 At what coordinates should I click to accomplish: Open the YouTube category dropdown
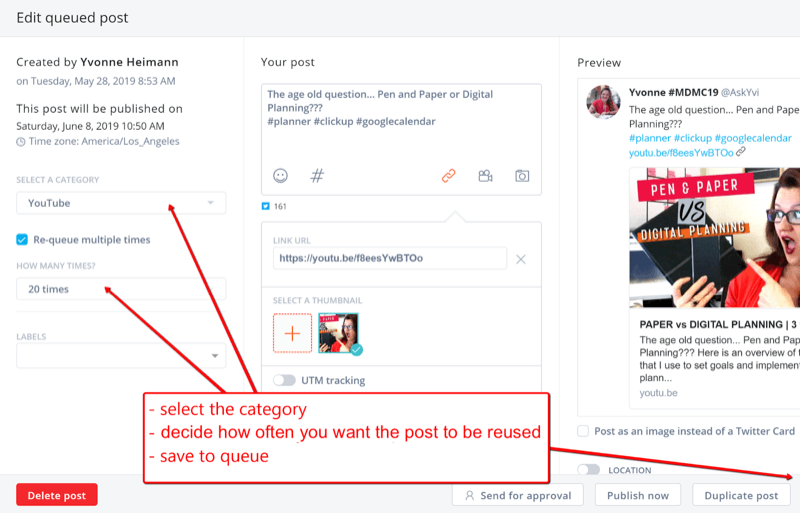coord(121,203)
